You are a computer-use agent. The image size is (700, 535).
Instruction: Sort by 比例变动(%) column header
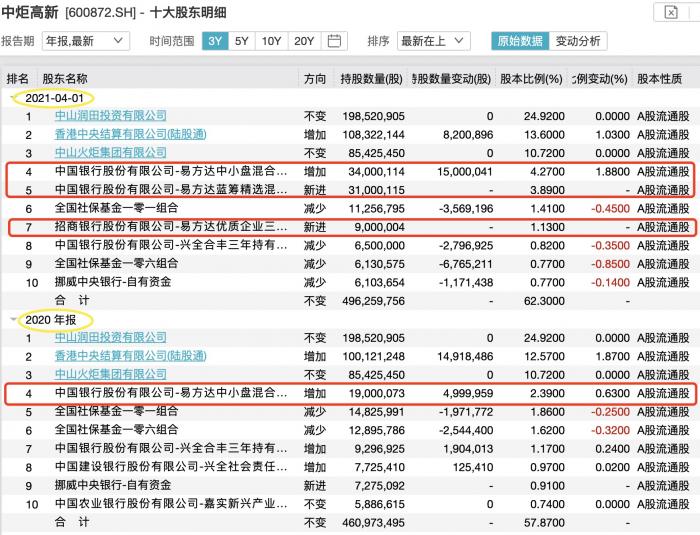point(600,79)
